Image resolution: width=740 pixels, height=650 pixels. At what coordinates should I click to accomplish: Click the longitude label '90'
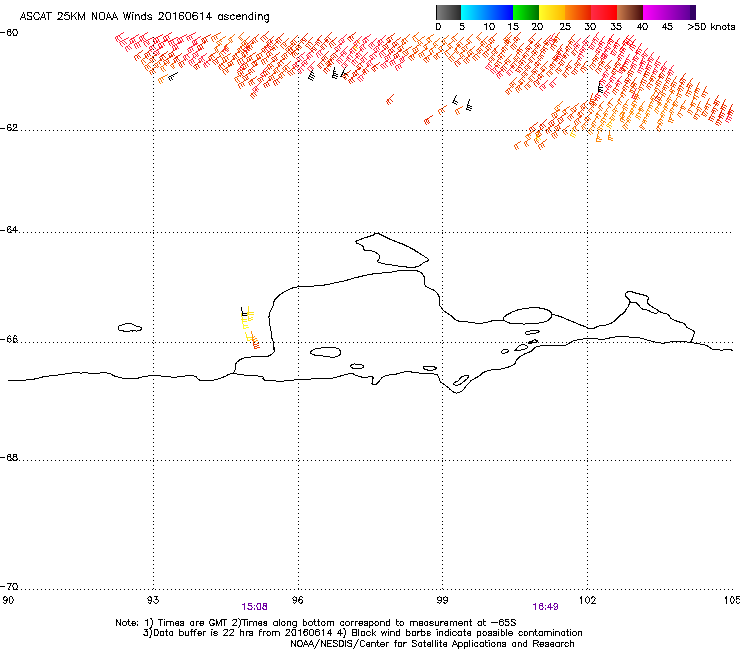(8, 600)
